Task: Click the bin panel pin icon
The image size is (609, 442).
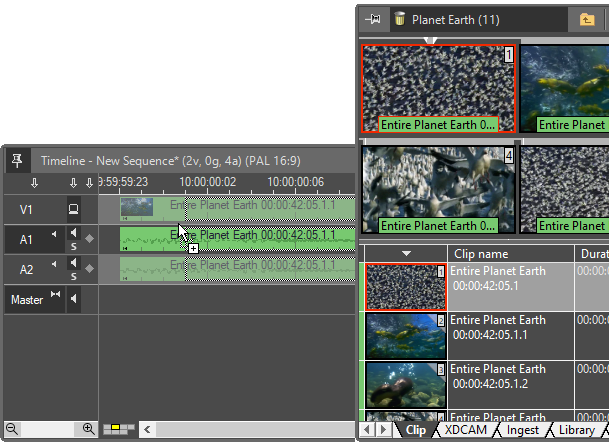Action: click(x=374, y=18)
